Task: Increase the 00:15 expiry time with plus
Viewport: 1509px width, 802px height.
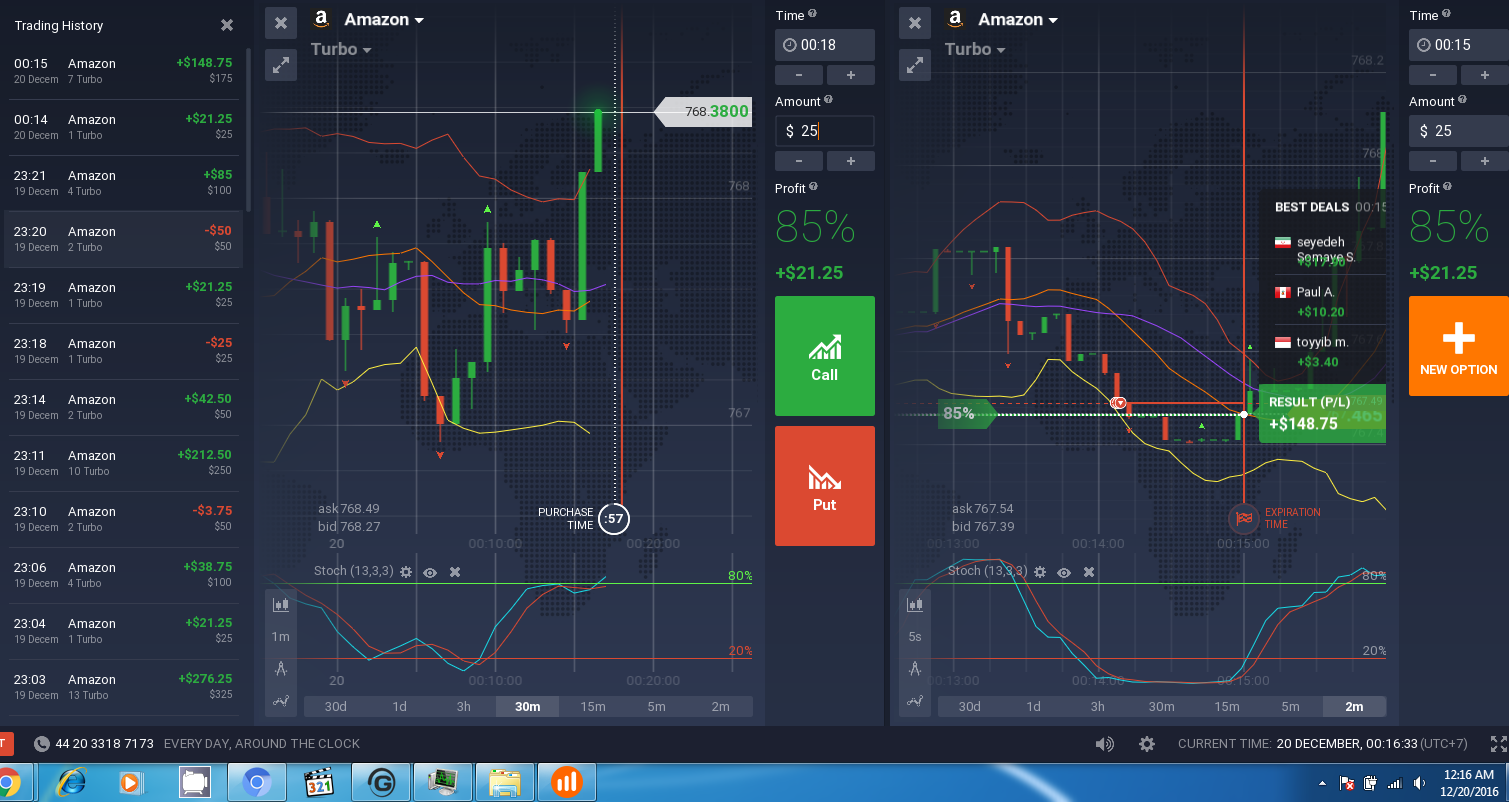Action: 1485,75
